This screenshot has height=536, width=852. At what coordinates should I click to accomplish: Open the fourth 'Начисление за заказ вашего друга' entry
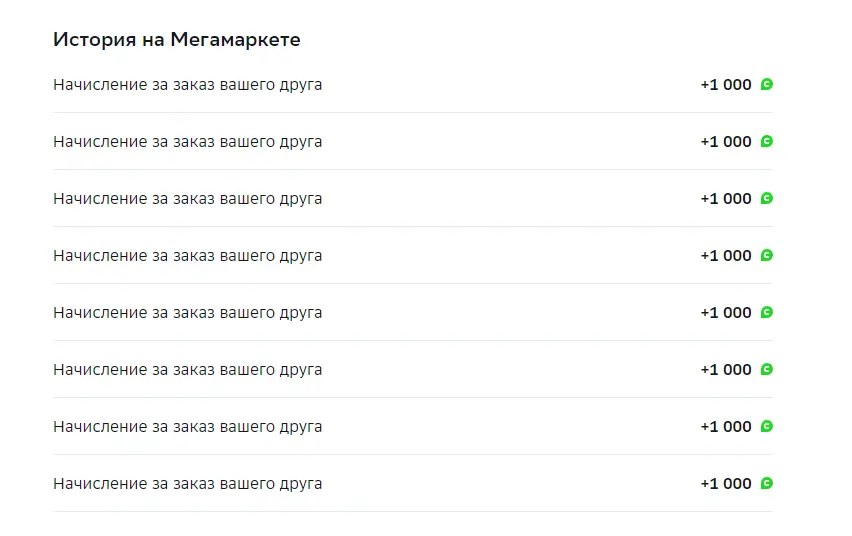pyautogui.click(x=413, y=255)
